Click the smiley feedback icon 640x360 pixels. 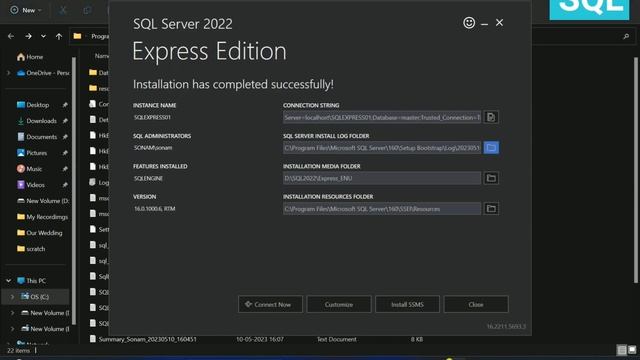469,23
